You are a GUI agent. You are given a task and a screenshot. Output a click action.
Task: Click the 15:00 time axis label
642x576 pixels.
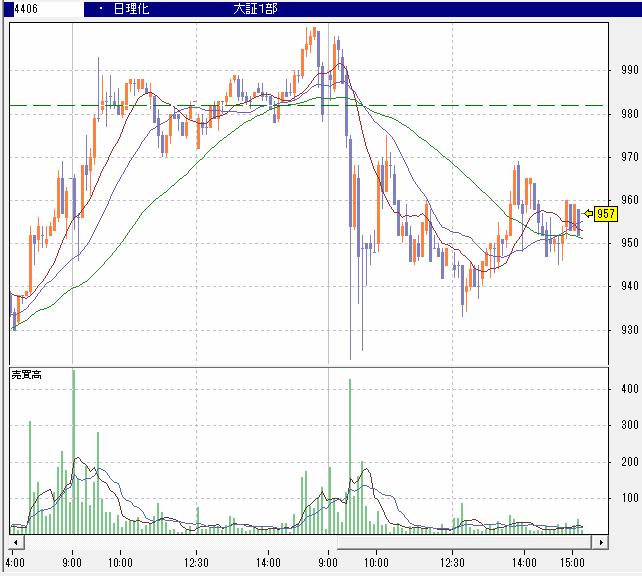click(x=572, y=563)
